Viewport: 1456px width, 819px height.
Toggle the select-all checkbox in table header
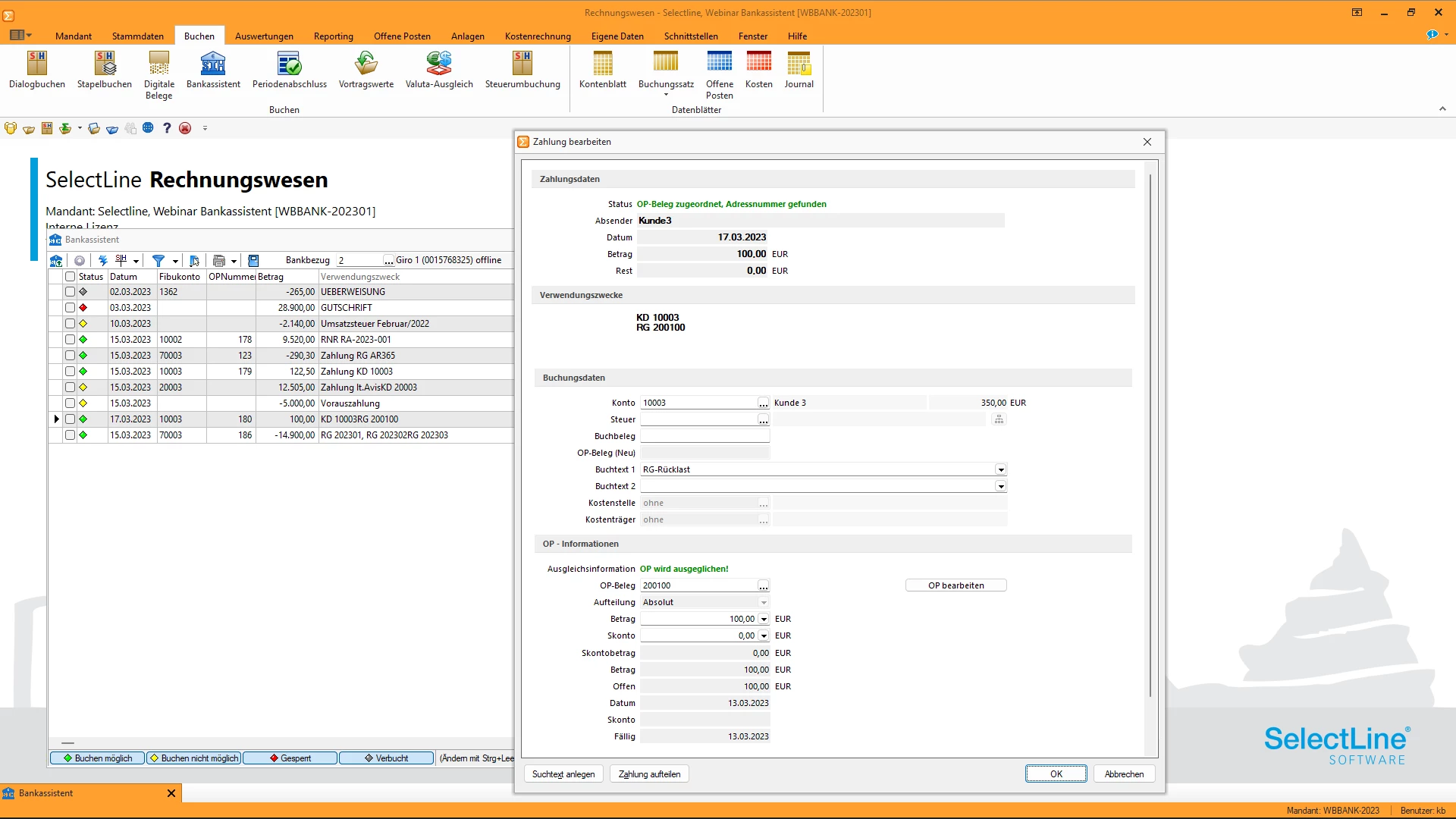70,277
